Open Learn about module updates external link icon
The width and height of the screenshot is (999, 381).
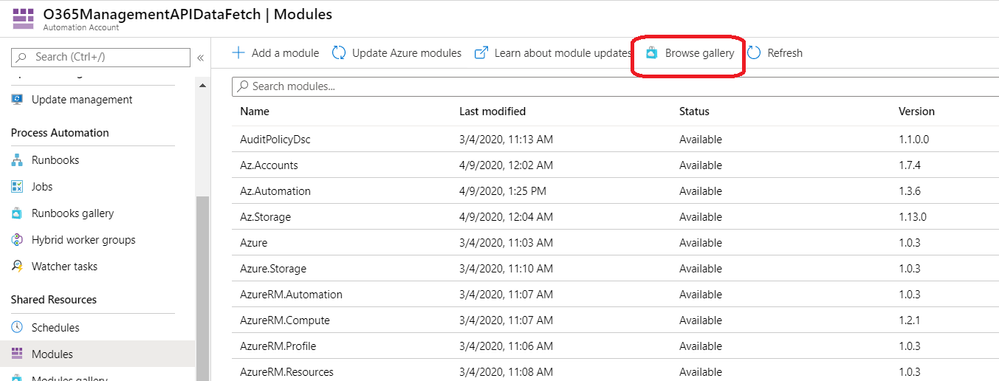482,53
